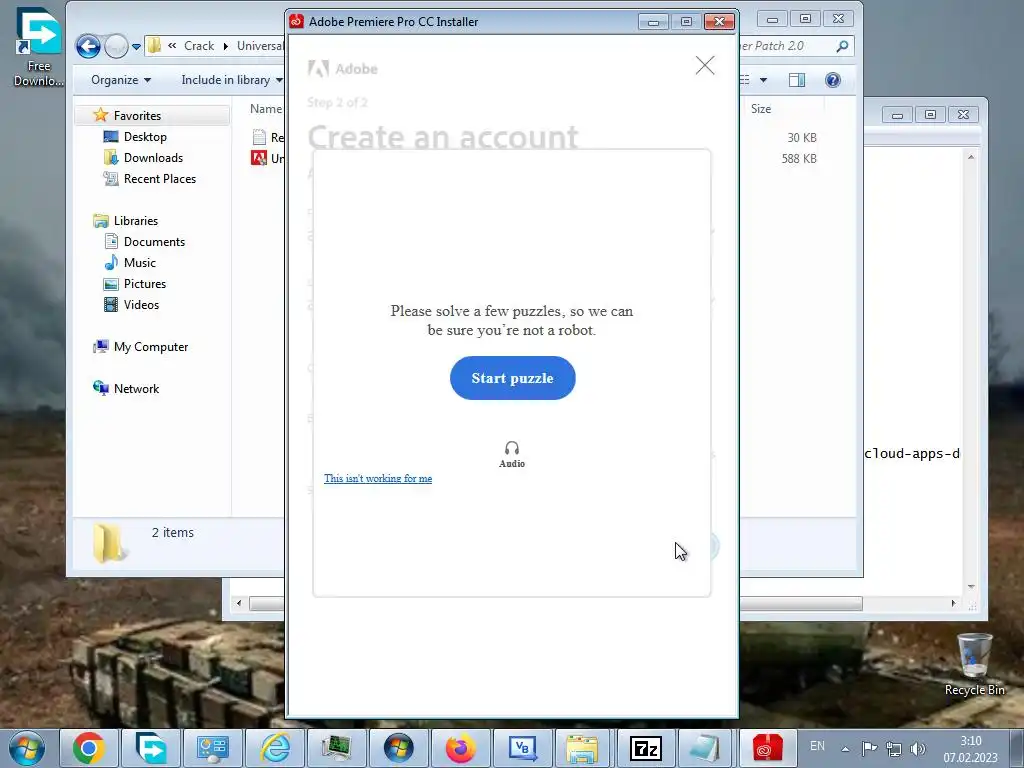Click the background window's scroll up arrow
Screen dimensions: 1024x768
coord(971,157)
